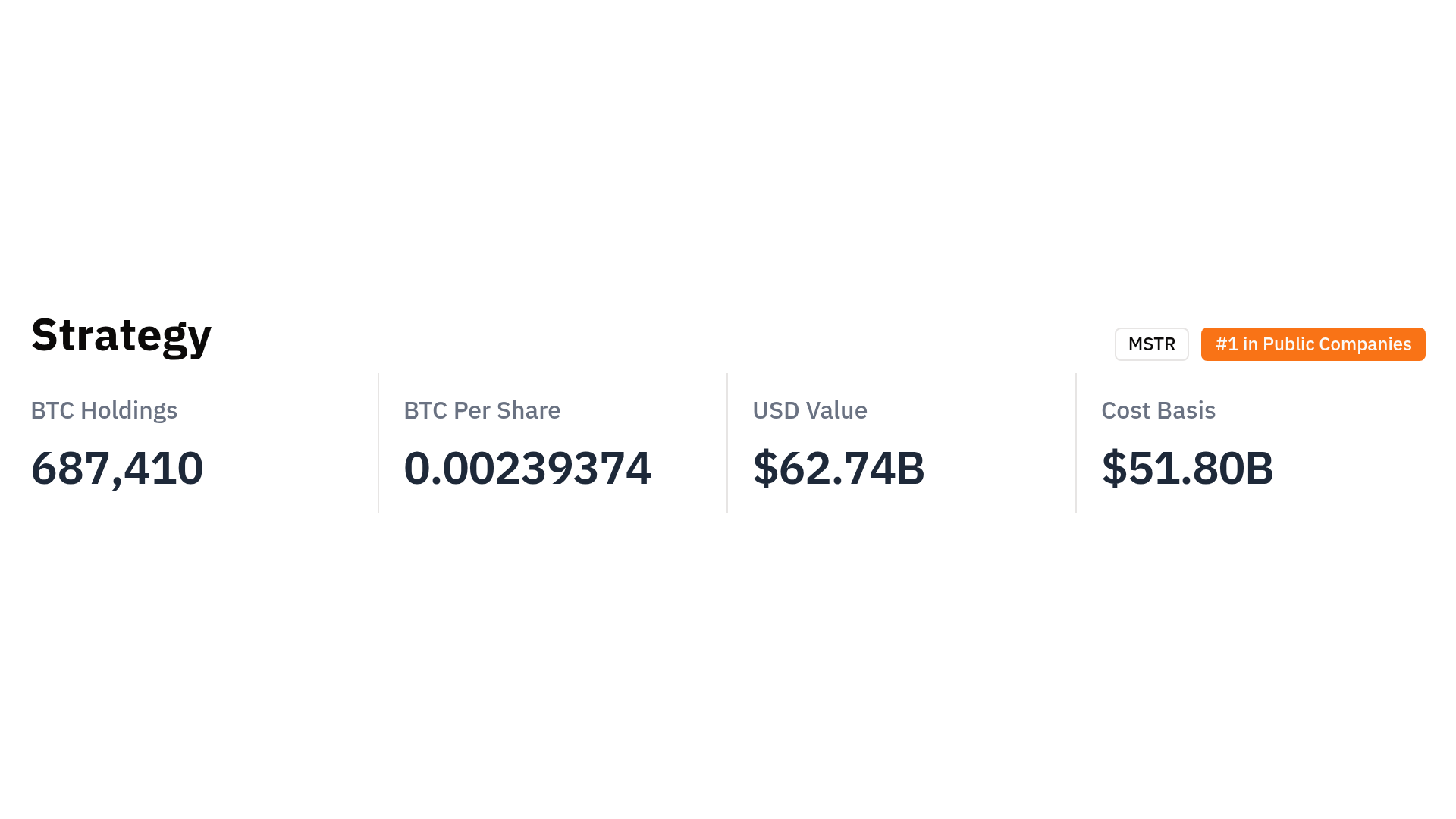Click the Strategy company heading

coord(121,334)
